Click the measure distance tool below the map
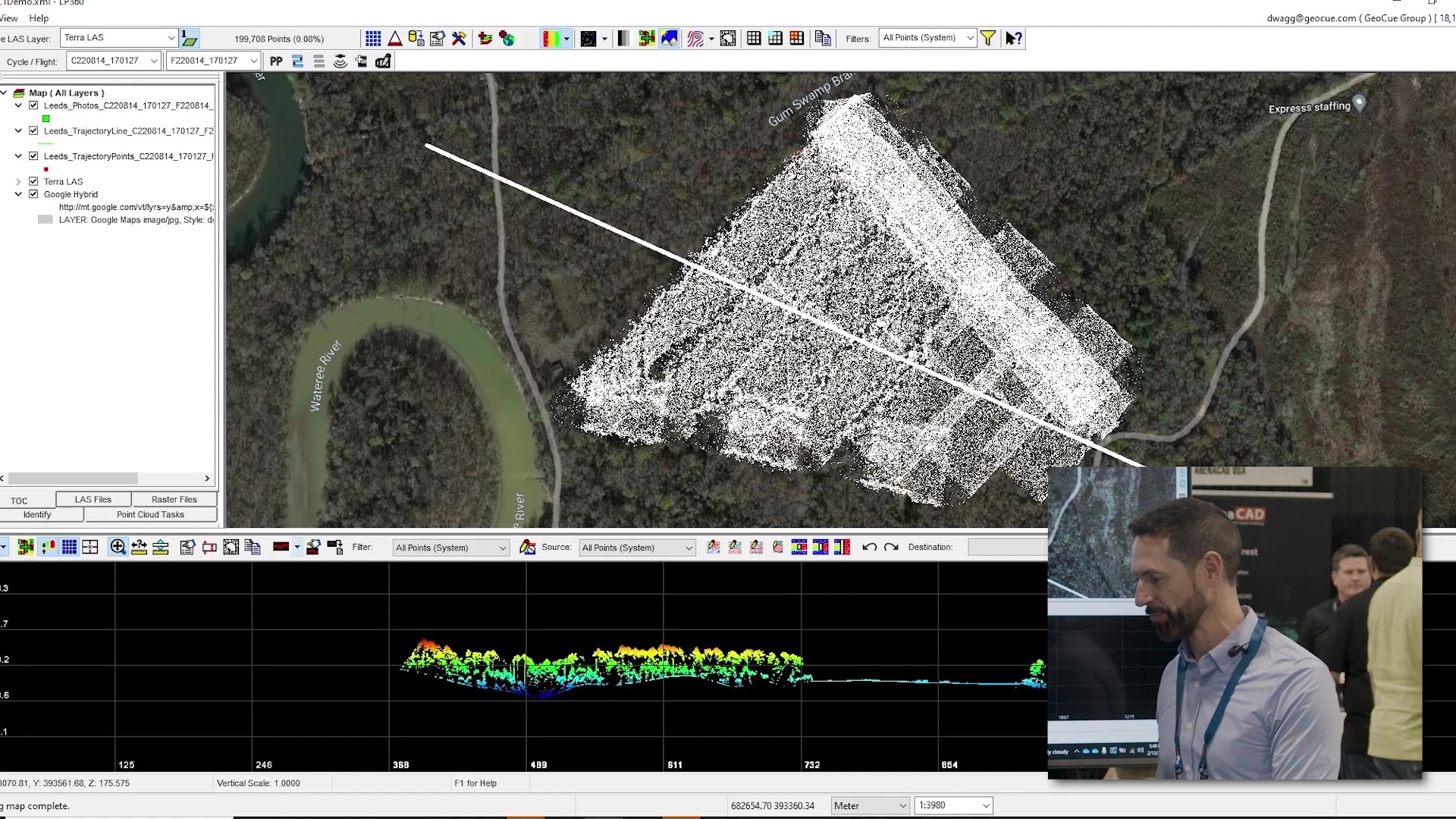The image size is (1456, 819). tap(139, 547)
